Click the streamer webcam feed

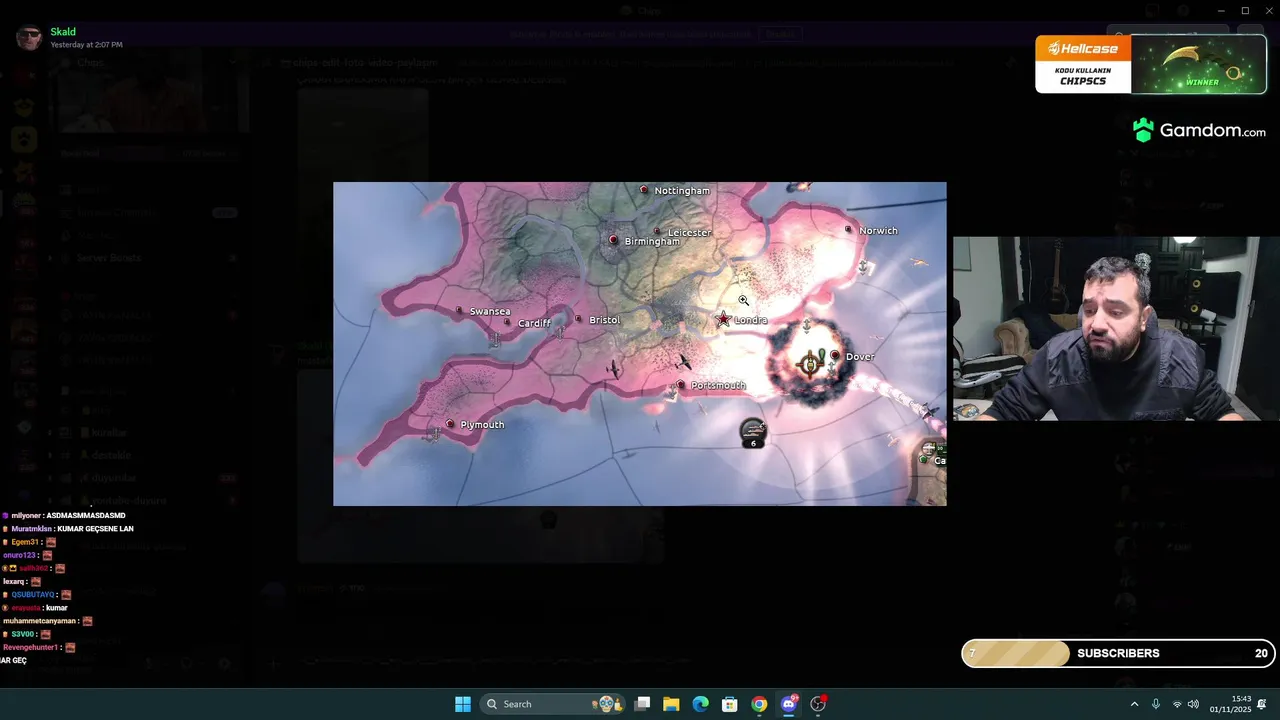pos(1116,329)
